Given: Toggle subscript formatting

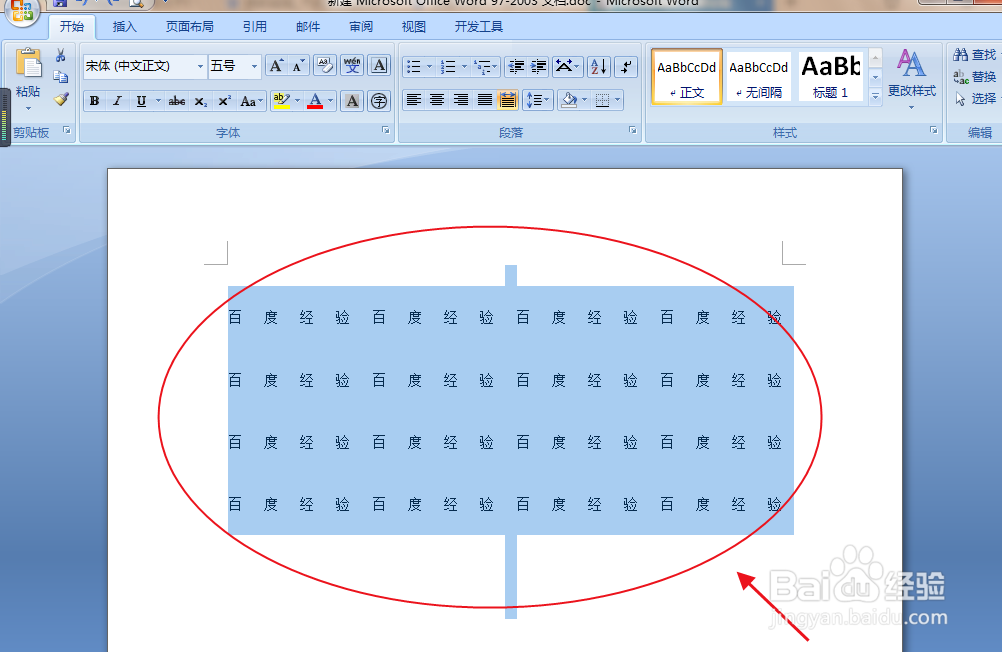Looking at the screenshot, I should (x=201, y=101).
